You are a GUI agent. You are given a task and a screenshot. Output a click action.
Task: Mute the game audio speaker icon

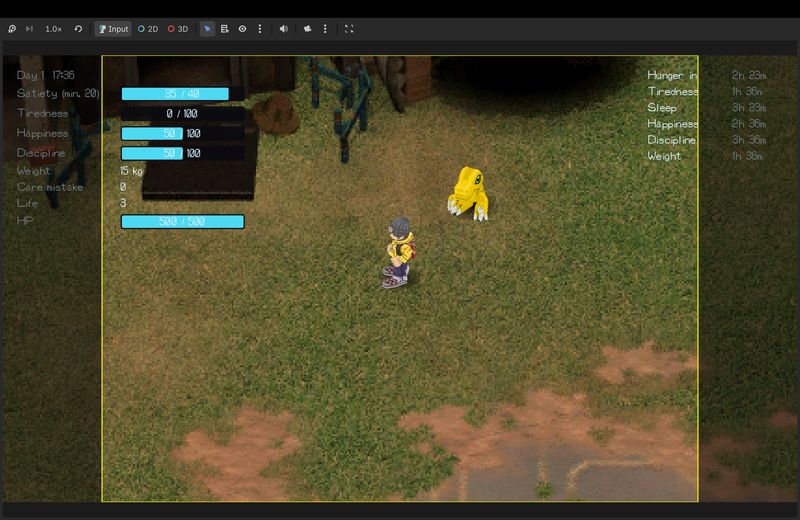pos(284,29)
